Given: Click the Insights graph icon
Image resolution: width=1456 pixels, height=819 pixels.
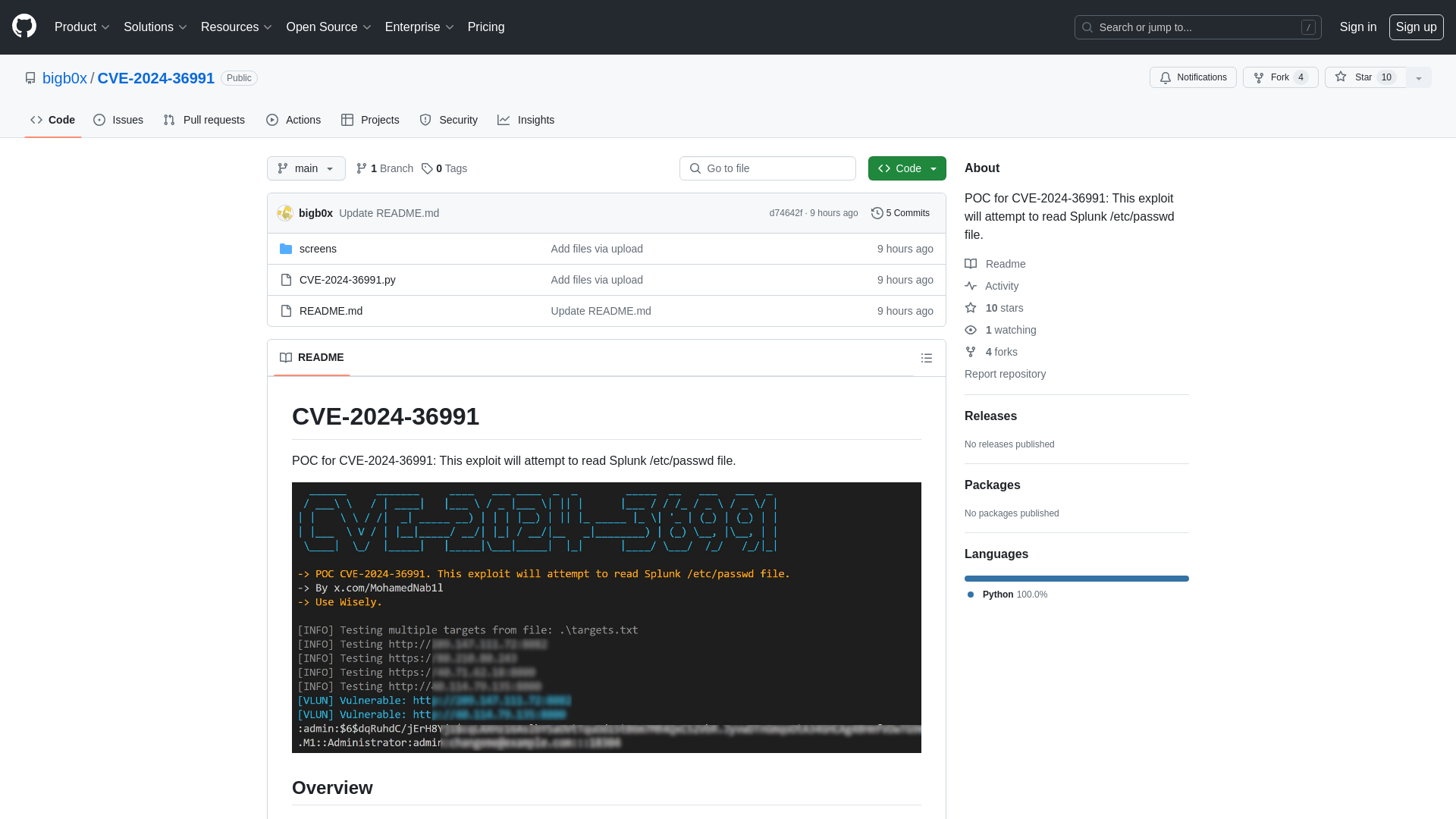Looking at the screenshot, I should [504, 120].
